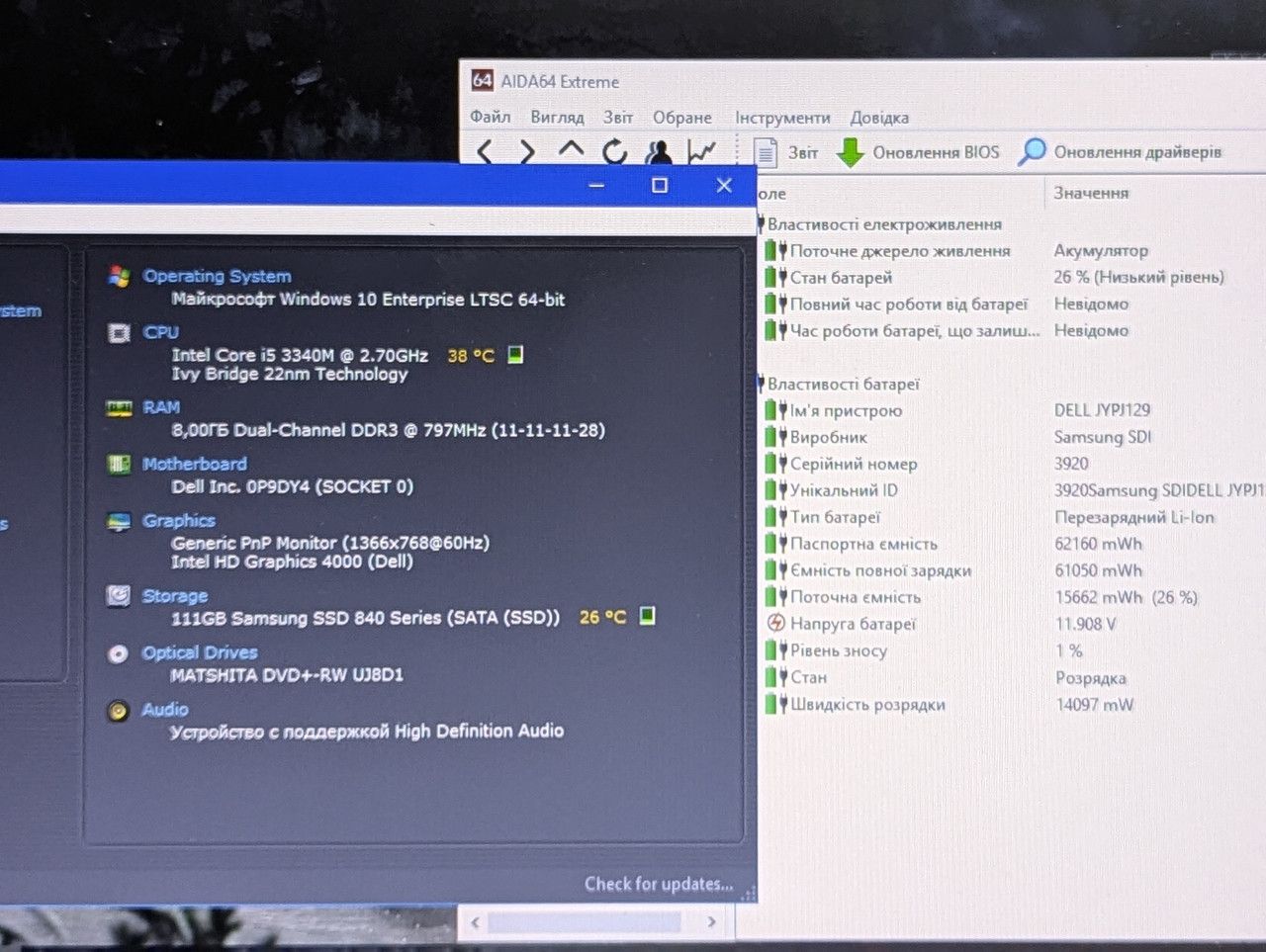Image resolution: width=1266 pixels, height=952 pixels.
Task: Click the Windows logo Operating System icon
Action: coord(120,277)
